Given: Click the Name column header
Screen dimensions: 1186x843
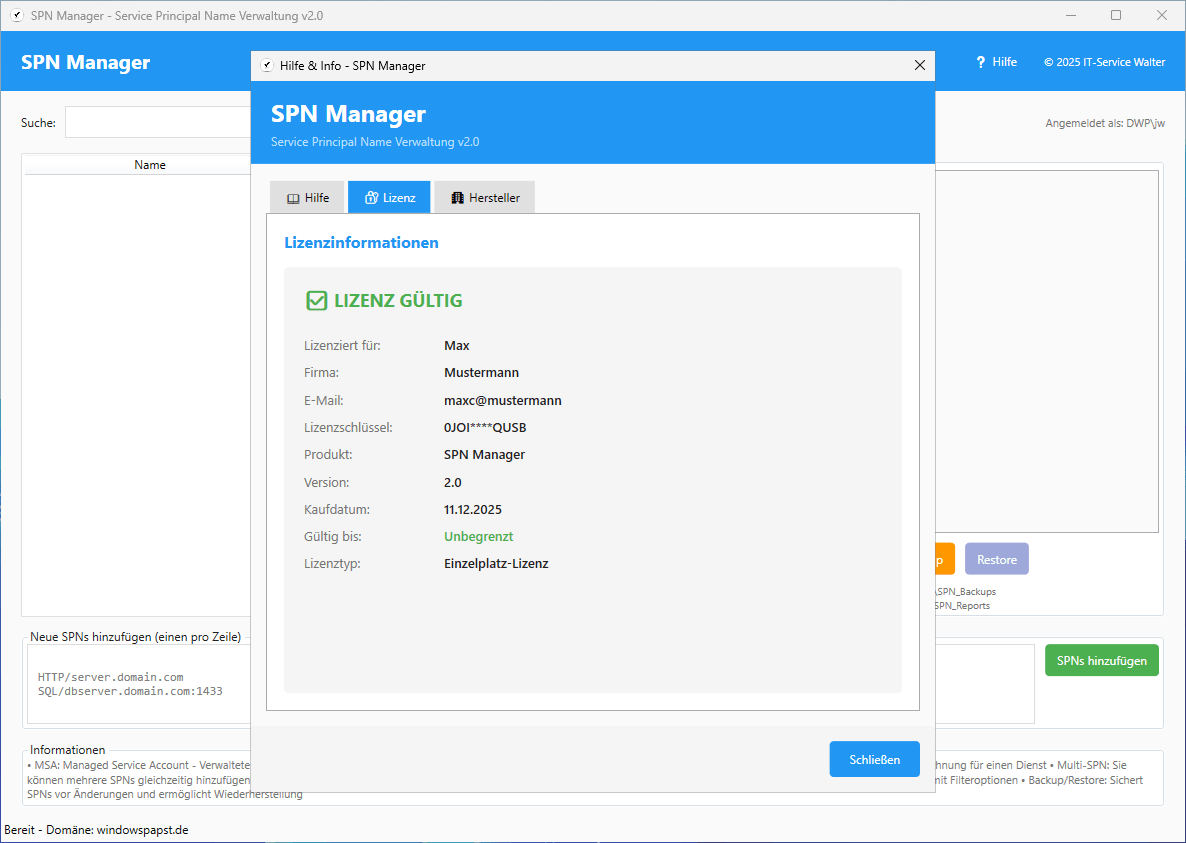Looking at the screenshot, I should point(150,165).
